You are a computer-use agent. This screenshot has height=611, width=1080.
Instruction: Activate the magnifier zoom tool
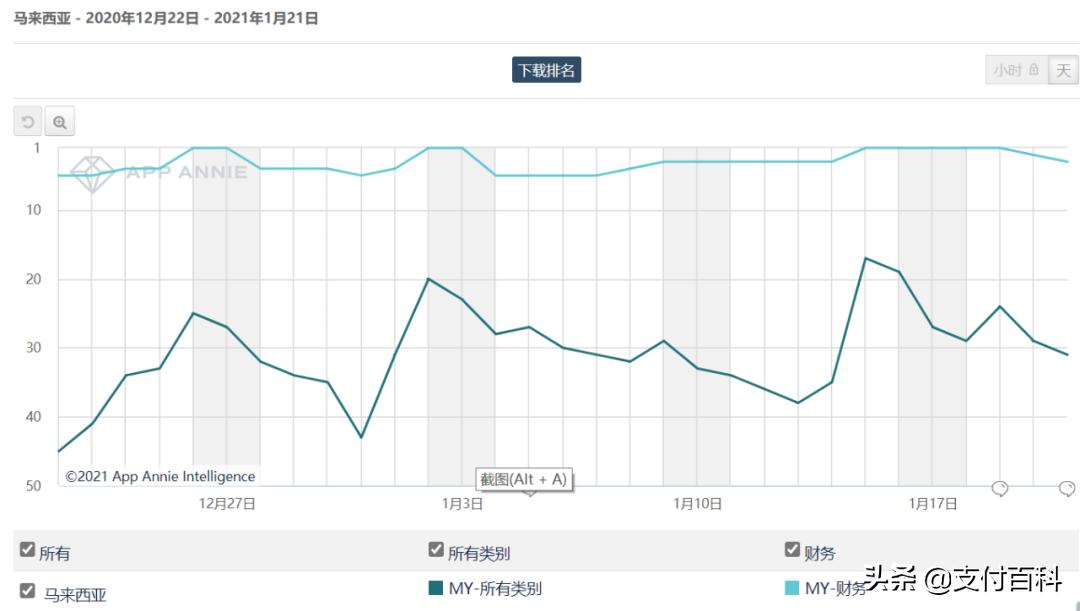click(x=60, y=122)
